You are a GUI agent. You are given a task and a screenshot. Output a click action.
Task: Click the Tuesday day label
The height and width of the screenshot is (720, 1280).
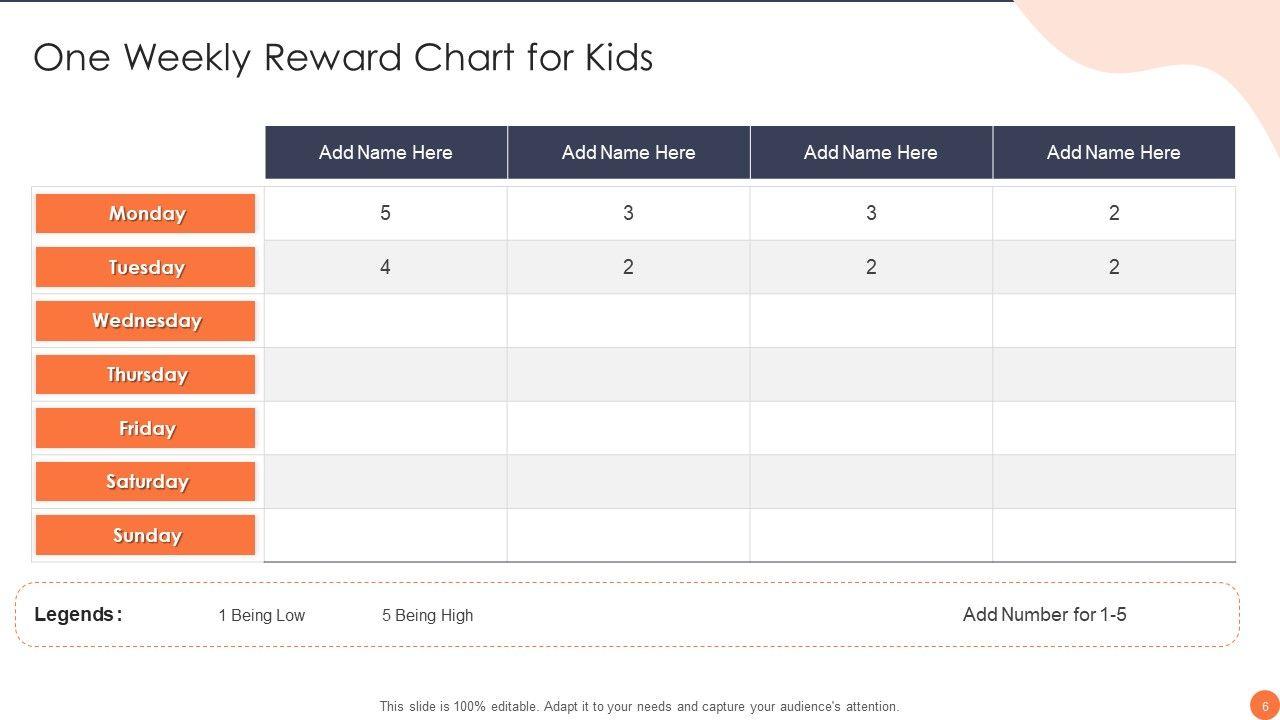146,267
